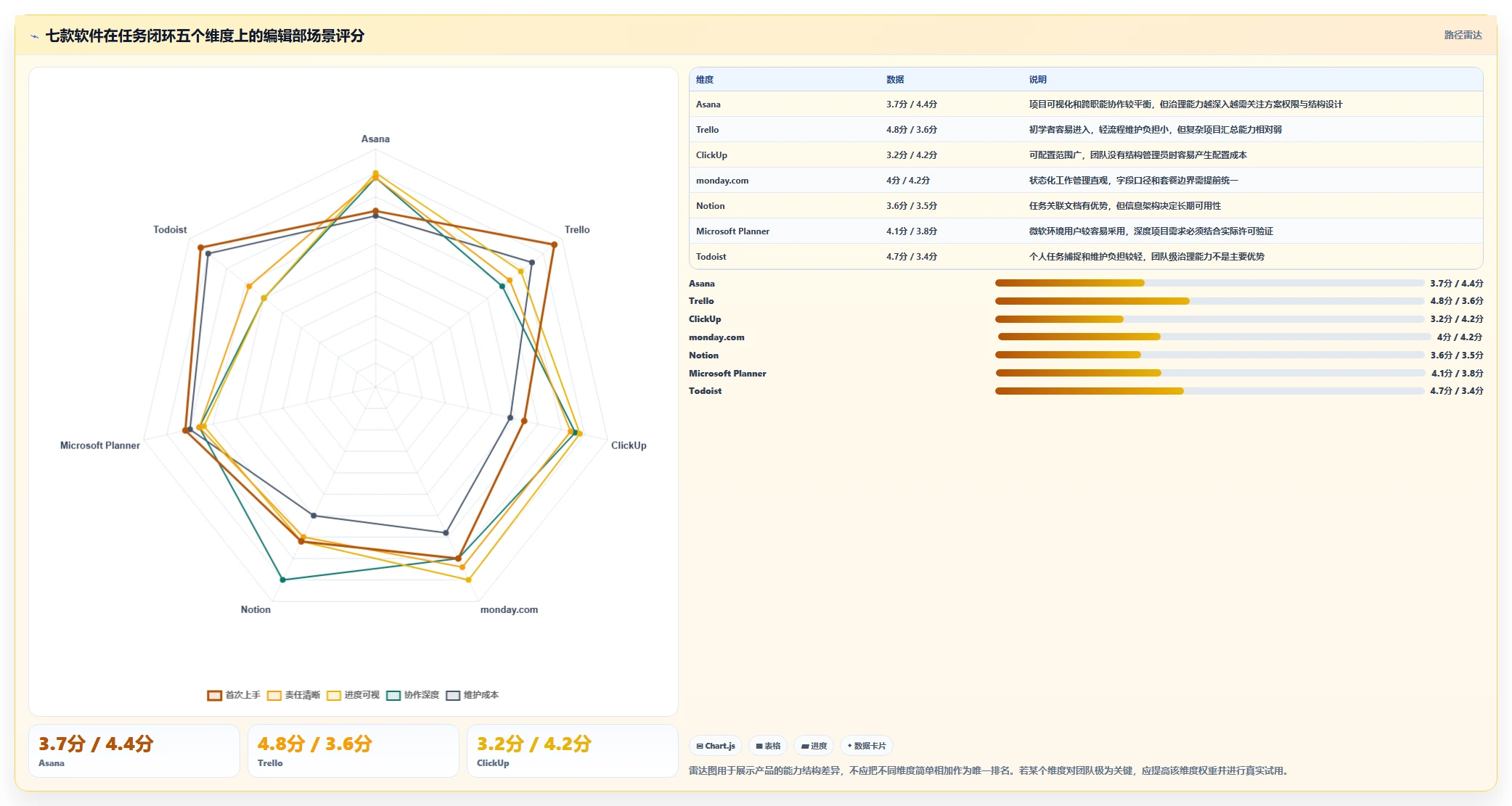This screenshot has width=1512, height=806.
Task: Click the monday.com axis label on radar
Action: [509, 610]
